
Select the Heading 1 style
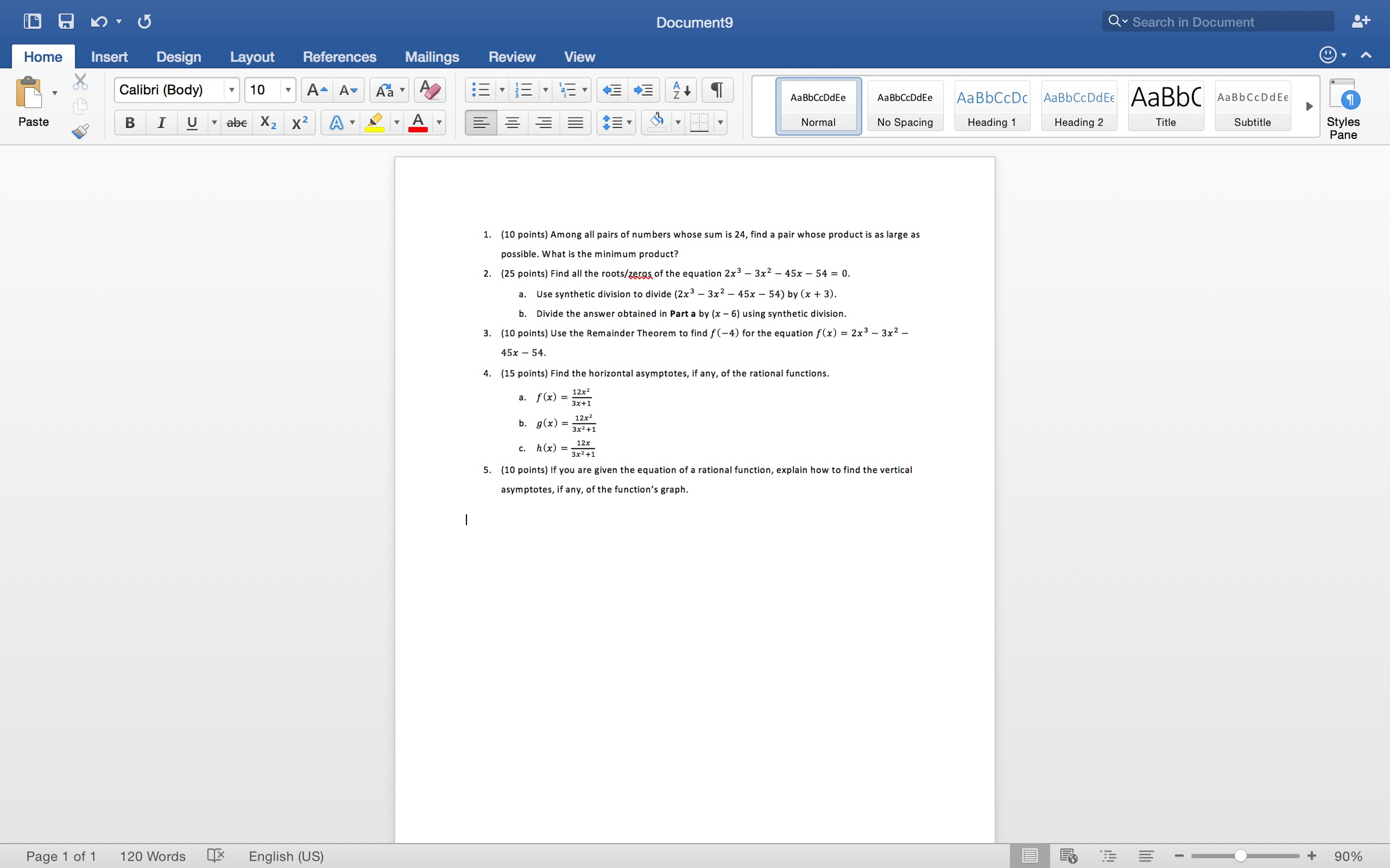pyautogui.click(x=991, y=105)
